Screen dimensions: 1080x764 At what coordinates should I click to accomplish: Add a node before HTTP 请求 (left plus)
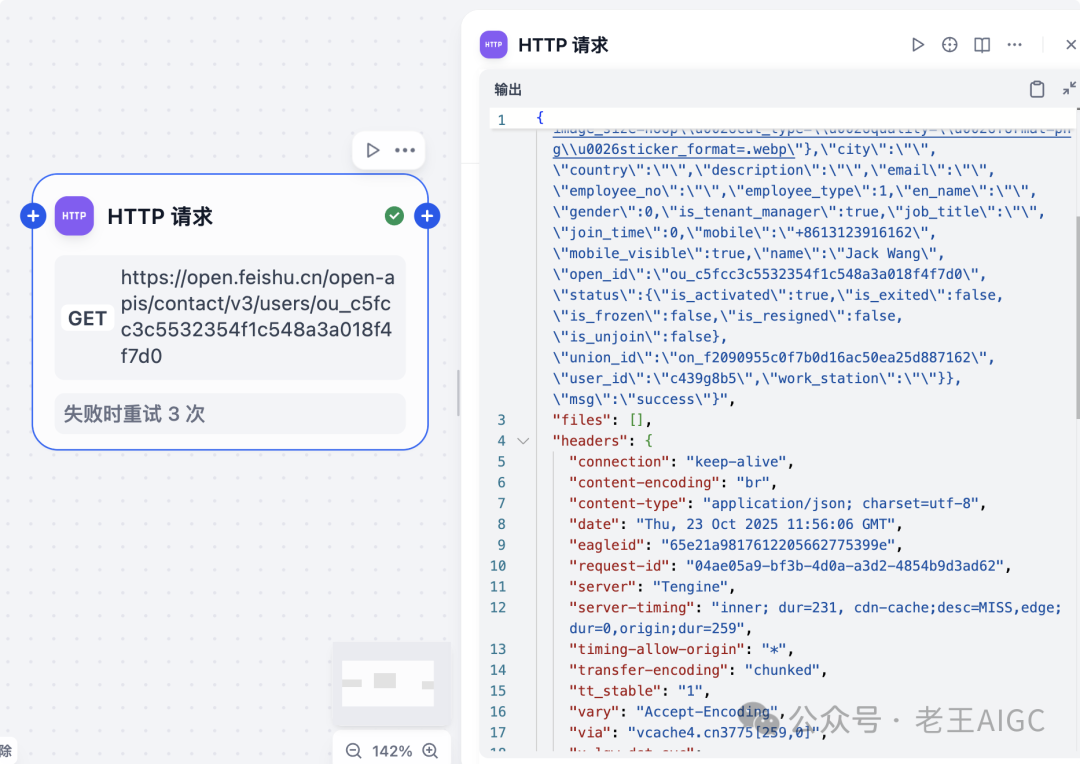(32, 216)
